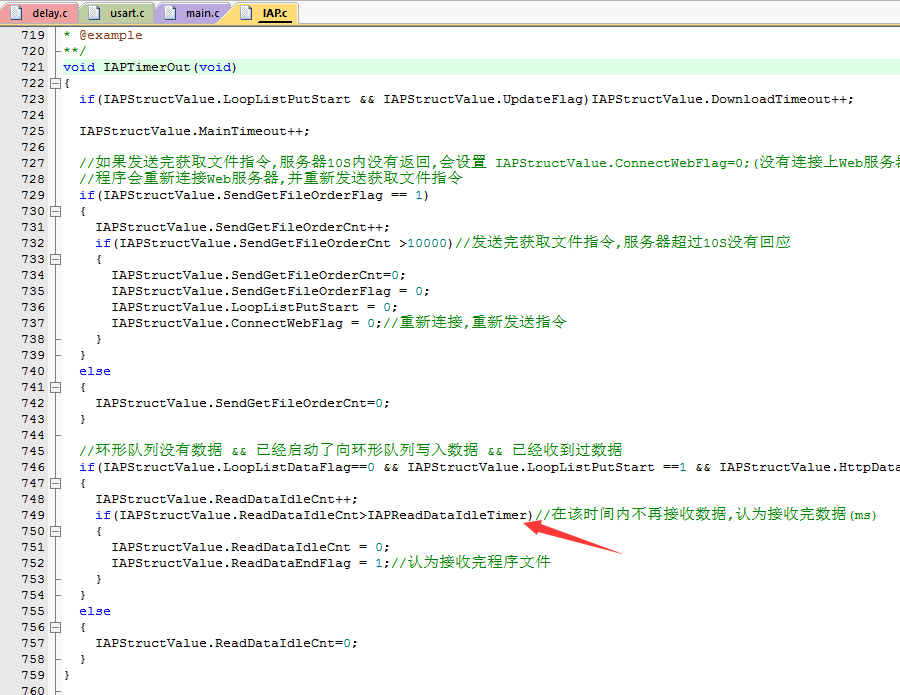Click the 10000 constant on line 732
Viewport: 900px width, 695px height.
427,243
